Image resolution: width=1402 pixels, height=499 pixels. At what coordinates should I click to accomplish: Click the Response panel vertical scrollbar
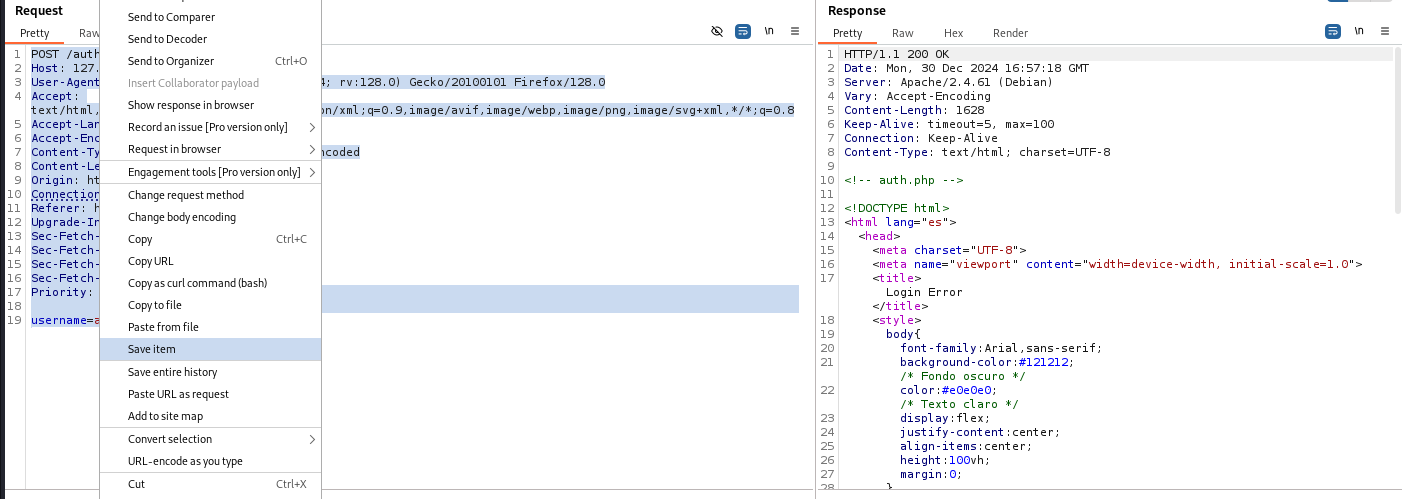(1397, 130)
